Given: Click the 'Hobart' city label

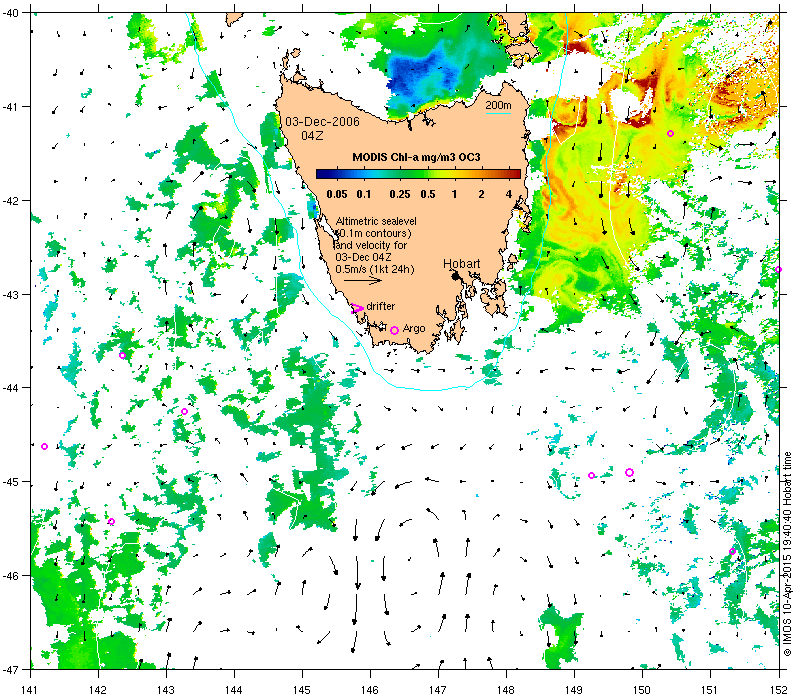Looking at the screenshot, I should pos(462,264).
